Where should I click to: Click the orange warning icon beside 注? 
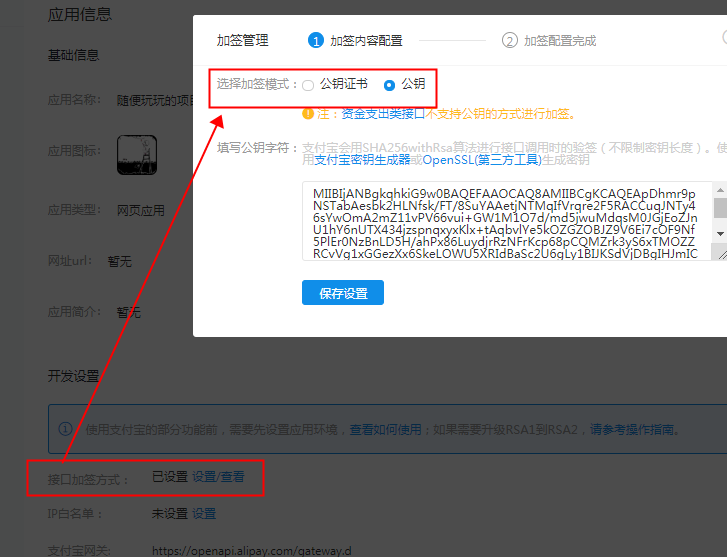[x=308, y=114]
